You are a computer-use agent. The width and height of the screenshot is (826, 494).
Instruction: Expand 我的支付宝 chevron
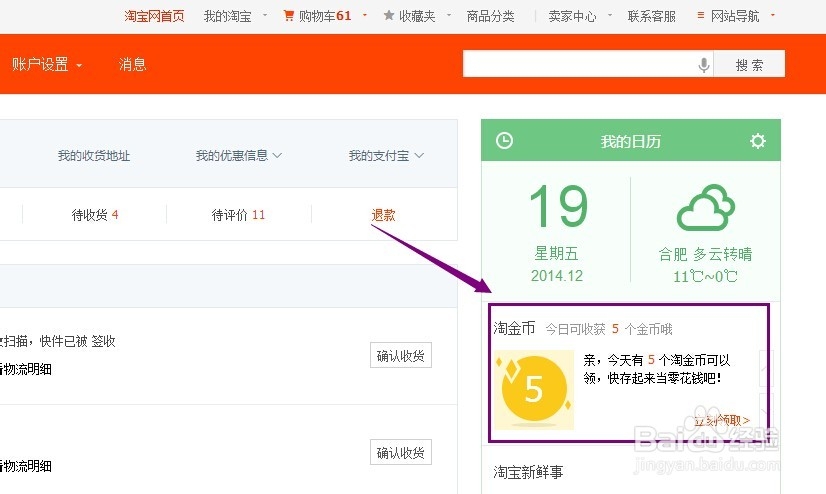point(419,155)
